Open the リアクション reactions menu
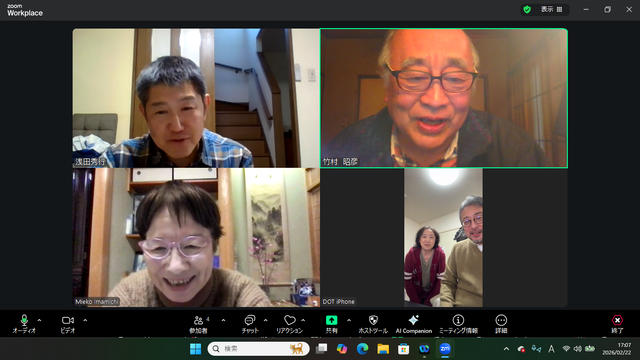Image resolution: width=640 pixels, height=360 pixels. (x=289, y=324)
